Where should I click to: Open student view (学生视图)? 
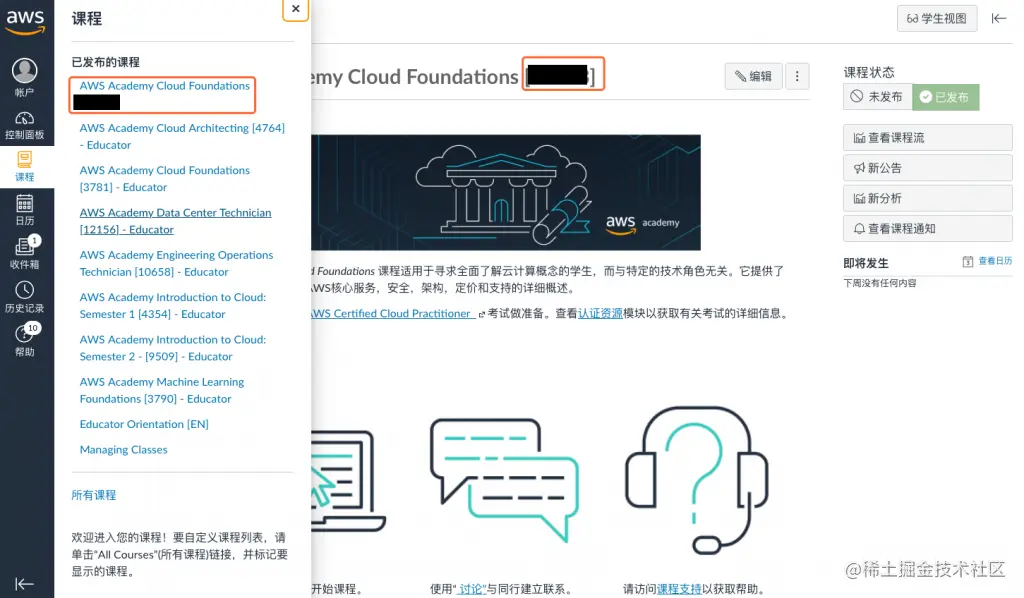(937, 18)
